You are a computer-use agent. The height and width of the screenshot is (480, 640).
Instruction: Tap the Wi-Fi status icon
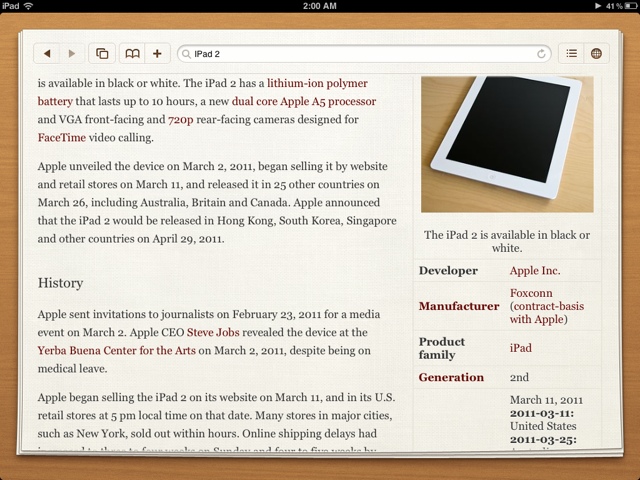28,6
